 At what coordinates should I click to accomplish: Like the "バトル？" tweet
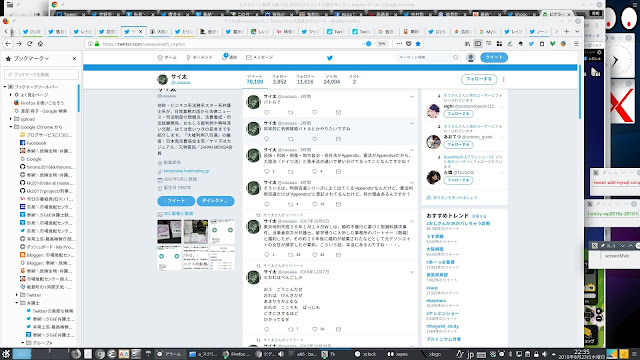[x=315, y=112]
